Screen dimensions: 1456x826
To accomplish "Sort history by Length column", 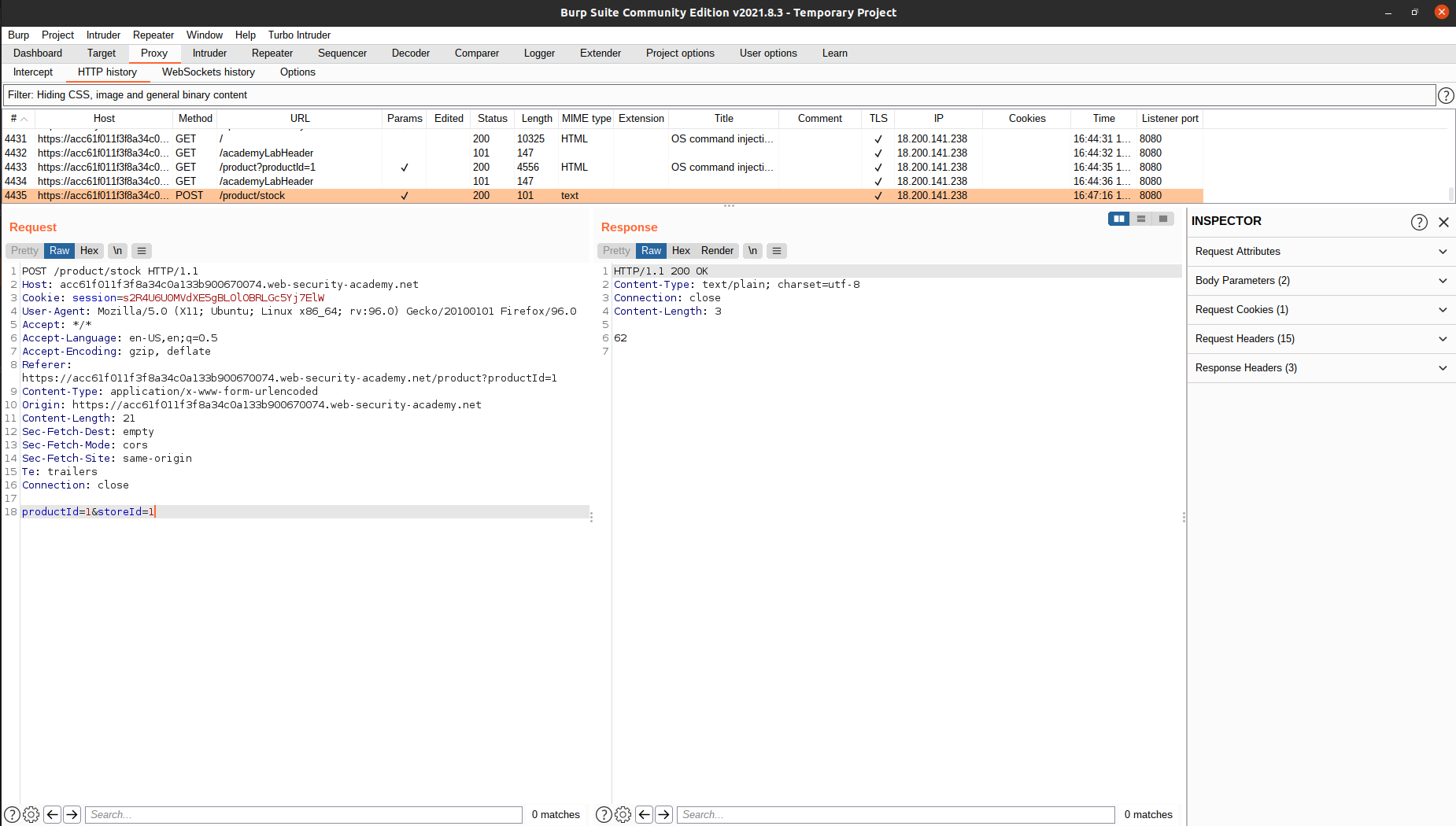I will pyautogui.click(x=537, y=119).
